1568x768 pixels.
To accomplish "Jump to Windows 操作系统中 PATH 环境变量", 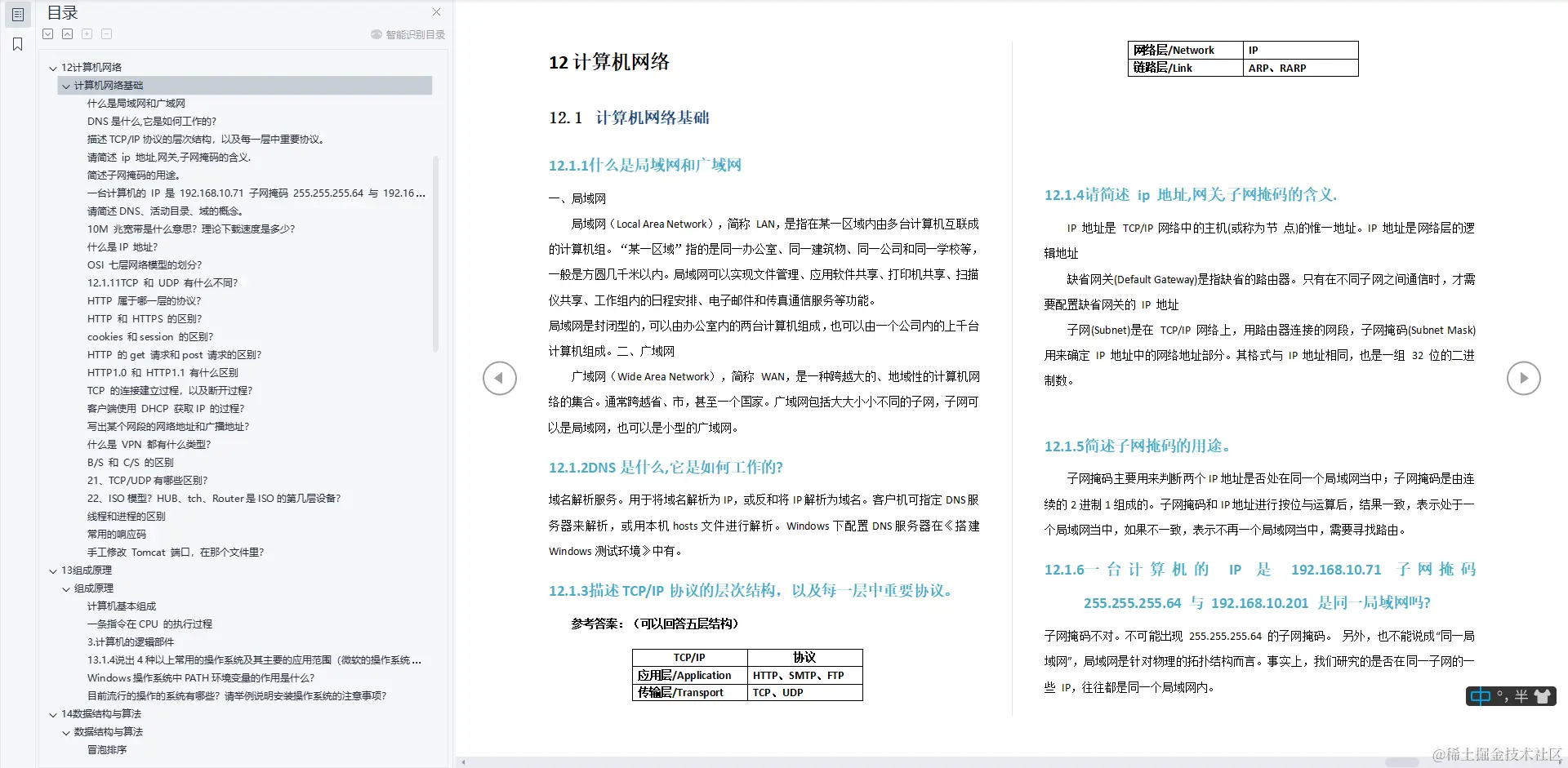I will click(201, 678).
